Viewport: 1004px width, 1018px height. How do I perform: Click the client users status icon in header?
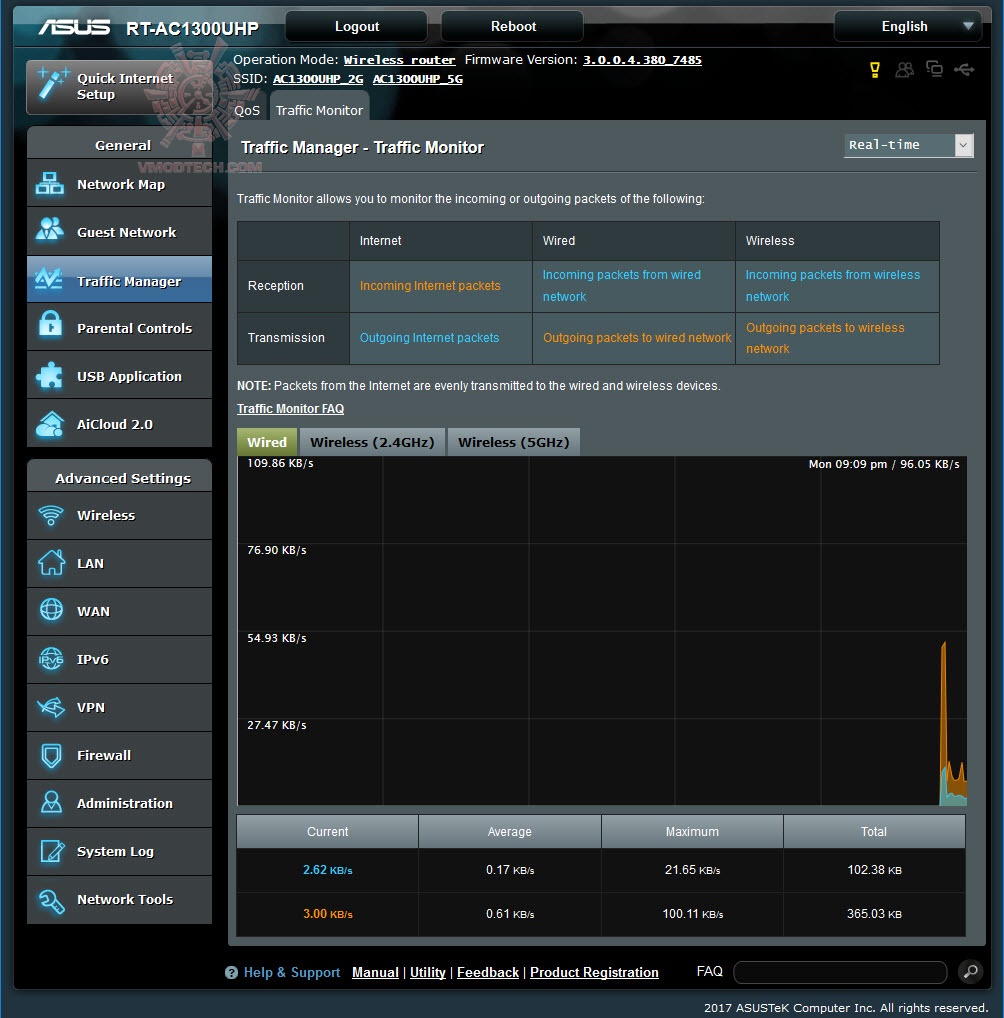point(904,69)
